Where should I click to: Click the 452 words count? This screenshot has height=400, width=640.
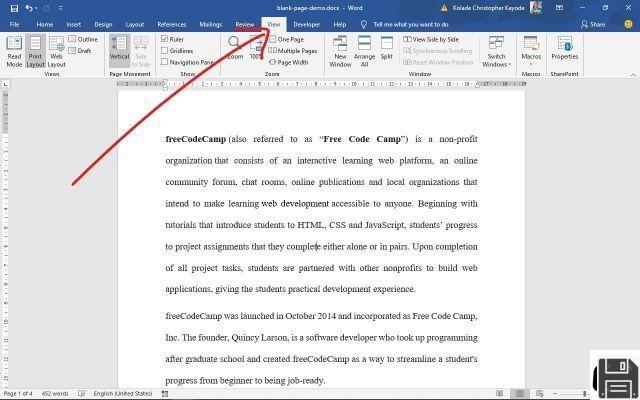coord(55,394)
